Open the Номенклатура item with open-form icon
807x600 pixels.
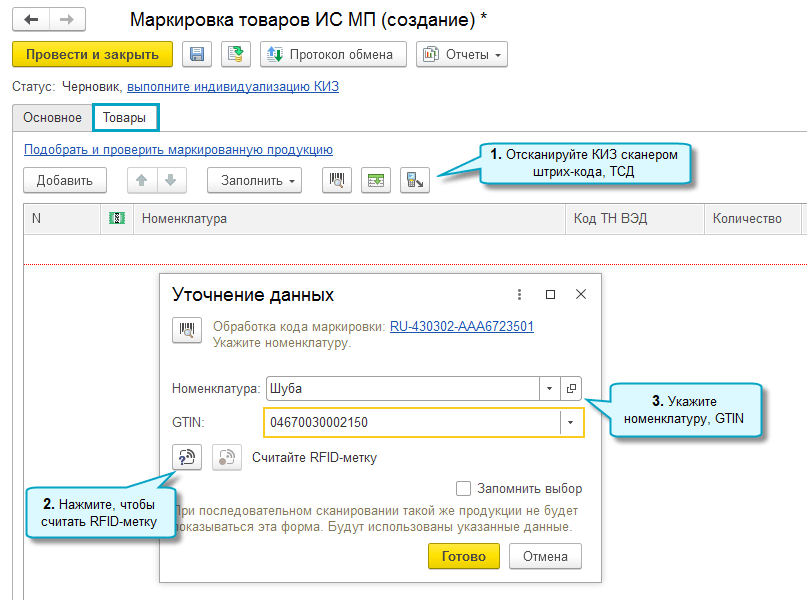click(571, 389)
